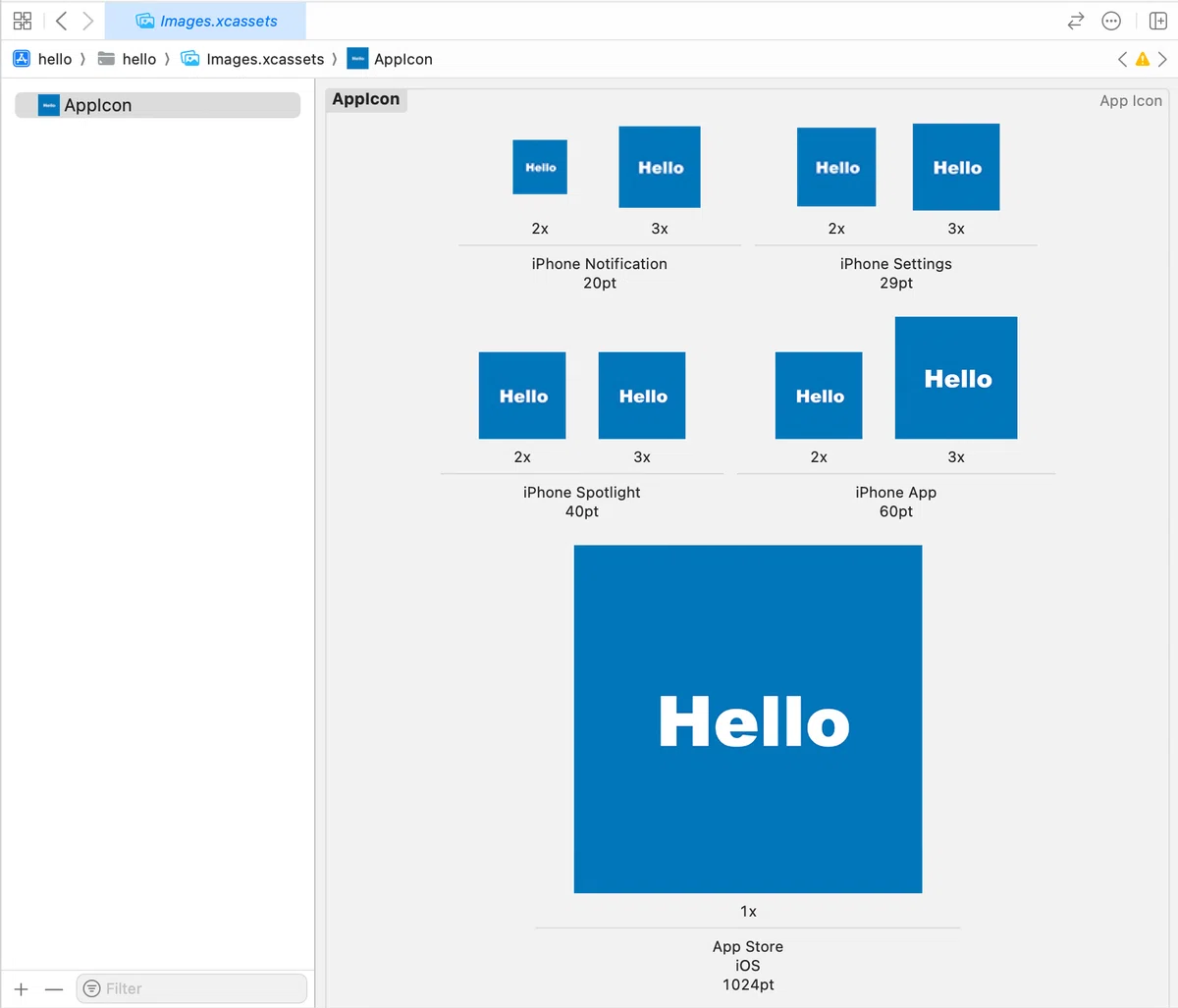Select iPhone App 60pt 3x icon slot

pyautogui.click(x=956, y=378)
